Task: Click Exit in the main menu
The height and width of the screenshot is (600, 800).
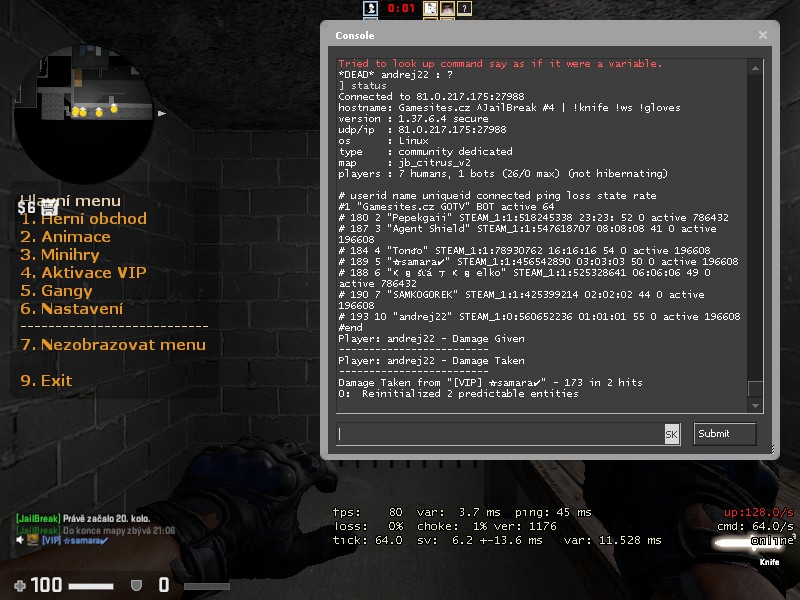Action: tap(47, 381)
